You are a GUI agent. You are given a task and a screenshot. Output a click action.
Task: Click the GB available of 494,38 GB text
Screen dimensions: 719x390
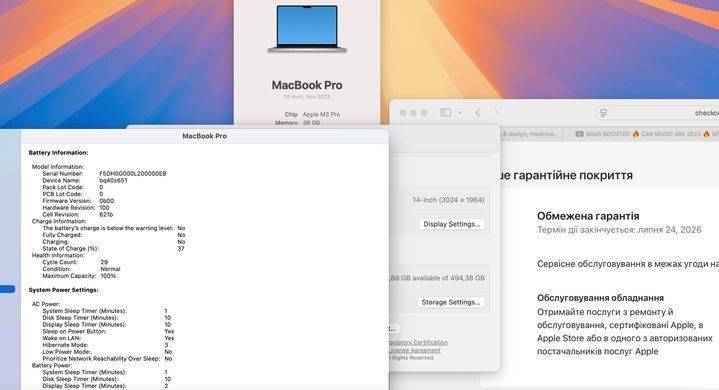(x=437, y=278)
